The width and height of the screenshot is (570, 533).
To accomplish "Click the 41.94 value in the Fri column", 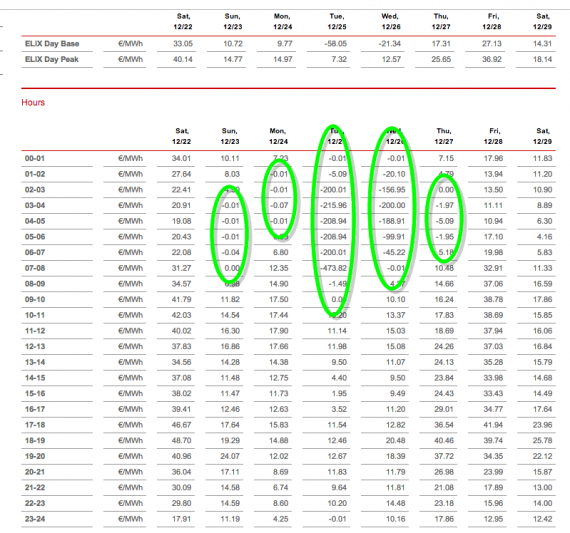I will [493, 425].
